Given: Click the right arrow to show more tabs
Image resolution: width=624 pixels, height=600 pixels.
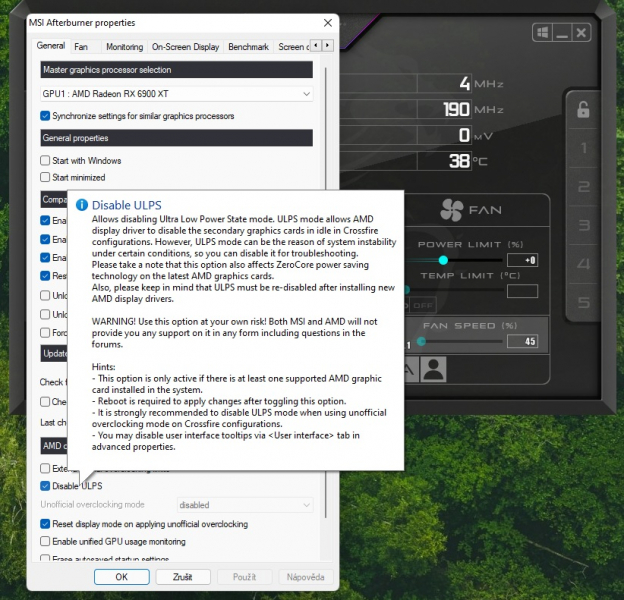Looking at the screenshot, I should click(327, 45).
